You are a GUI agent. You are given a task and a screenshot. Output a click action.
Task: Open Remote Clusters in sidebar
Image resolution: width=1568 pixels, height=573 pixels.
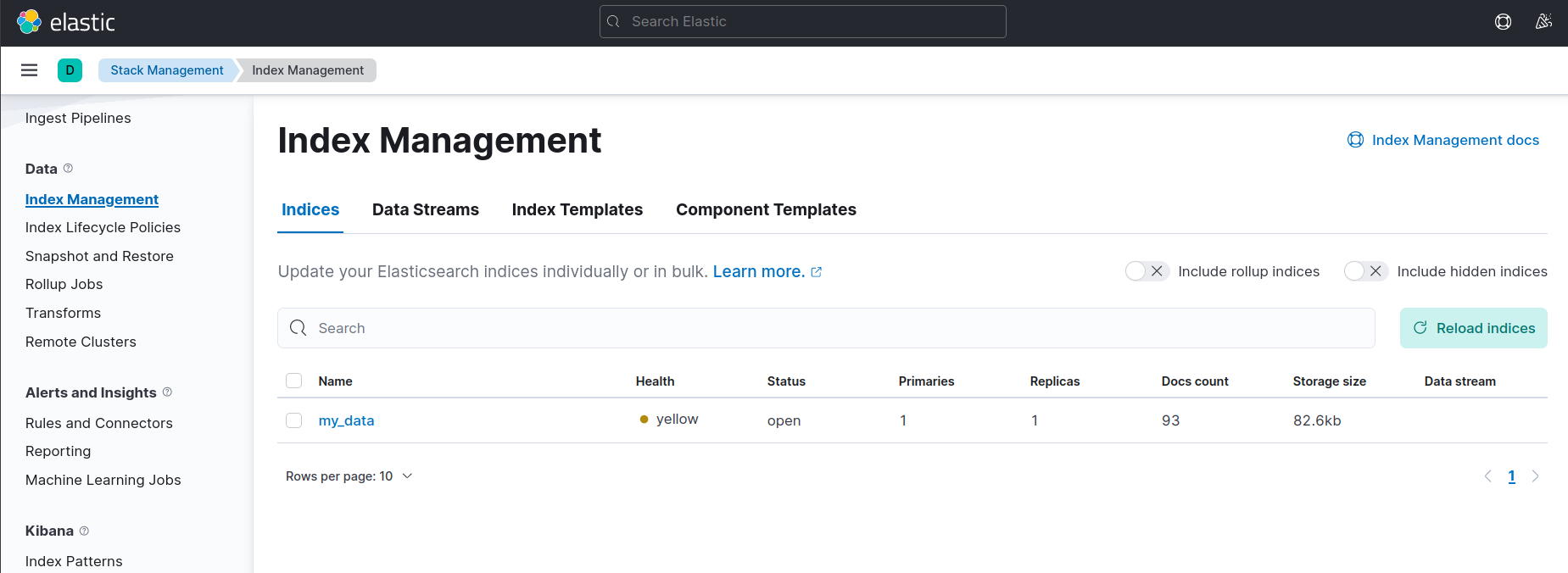pyautogui.click(x=81, y=342)
